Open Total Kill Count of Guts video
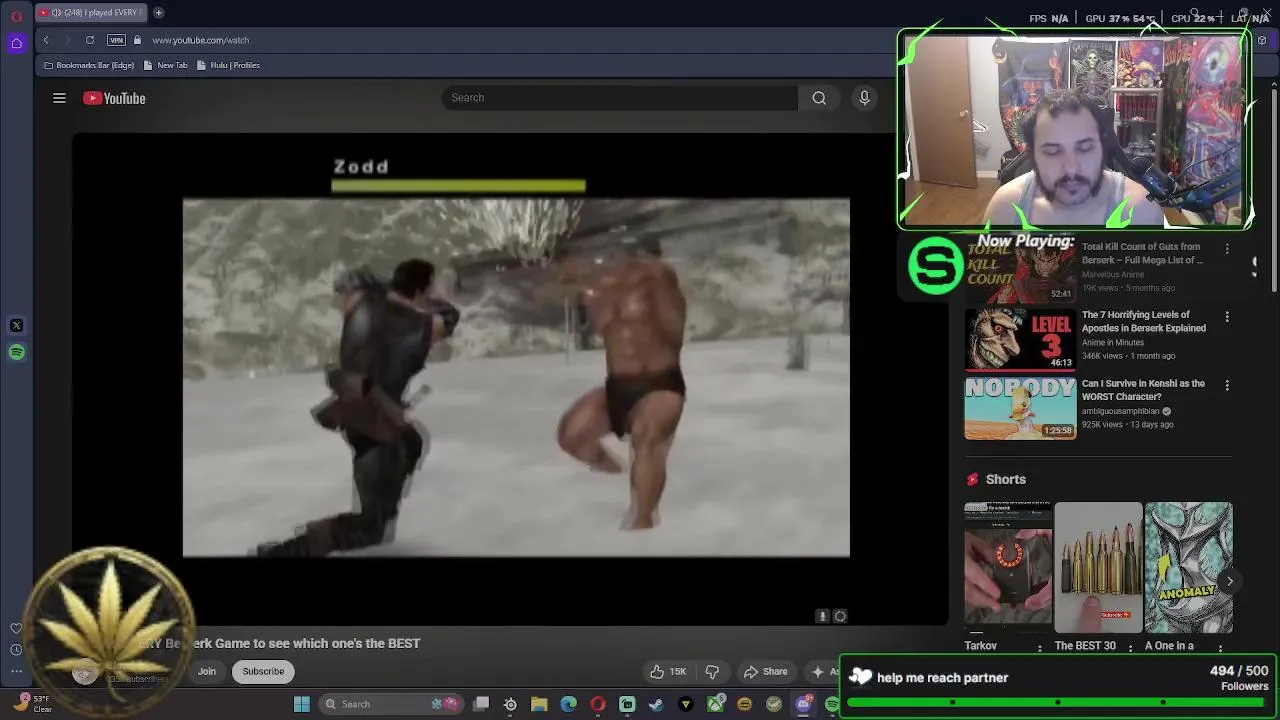The image size is (1280, 720). click(1142, 253)
